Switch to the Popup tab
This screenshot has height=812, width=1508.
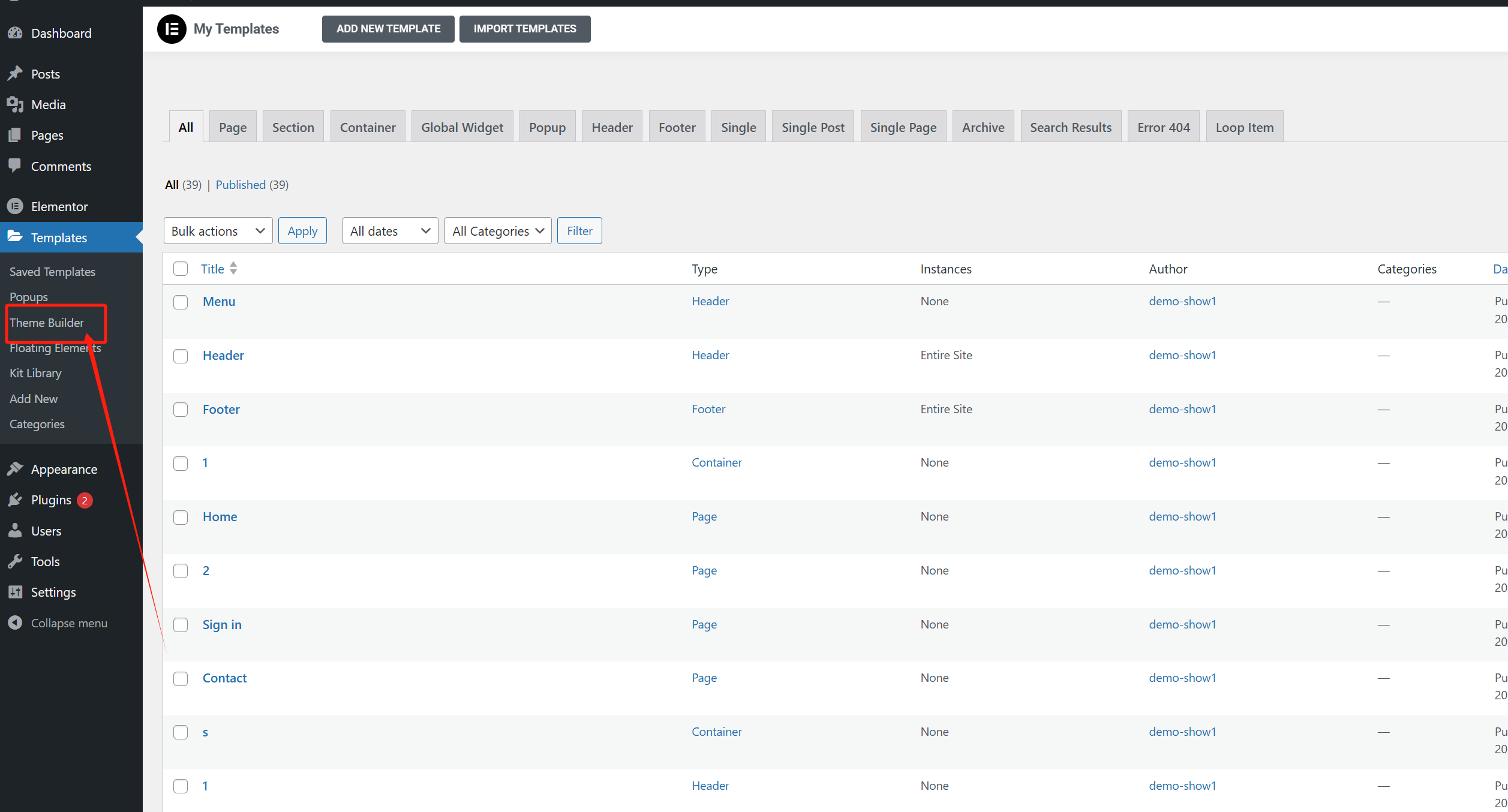click(547, 127)
